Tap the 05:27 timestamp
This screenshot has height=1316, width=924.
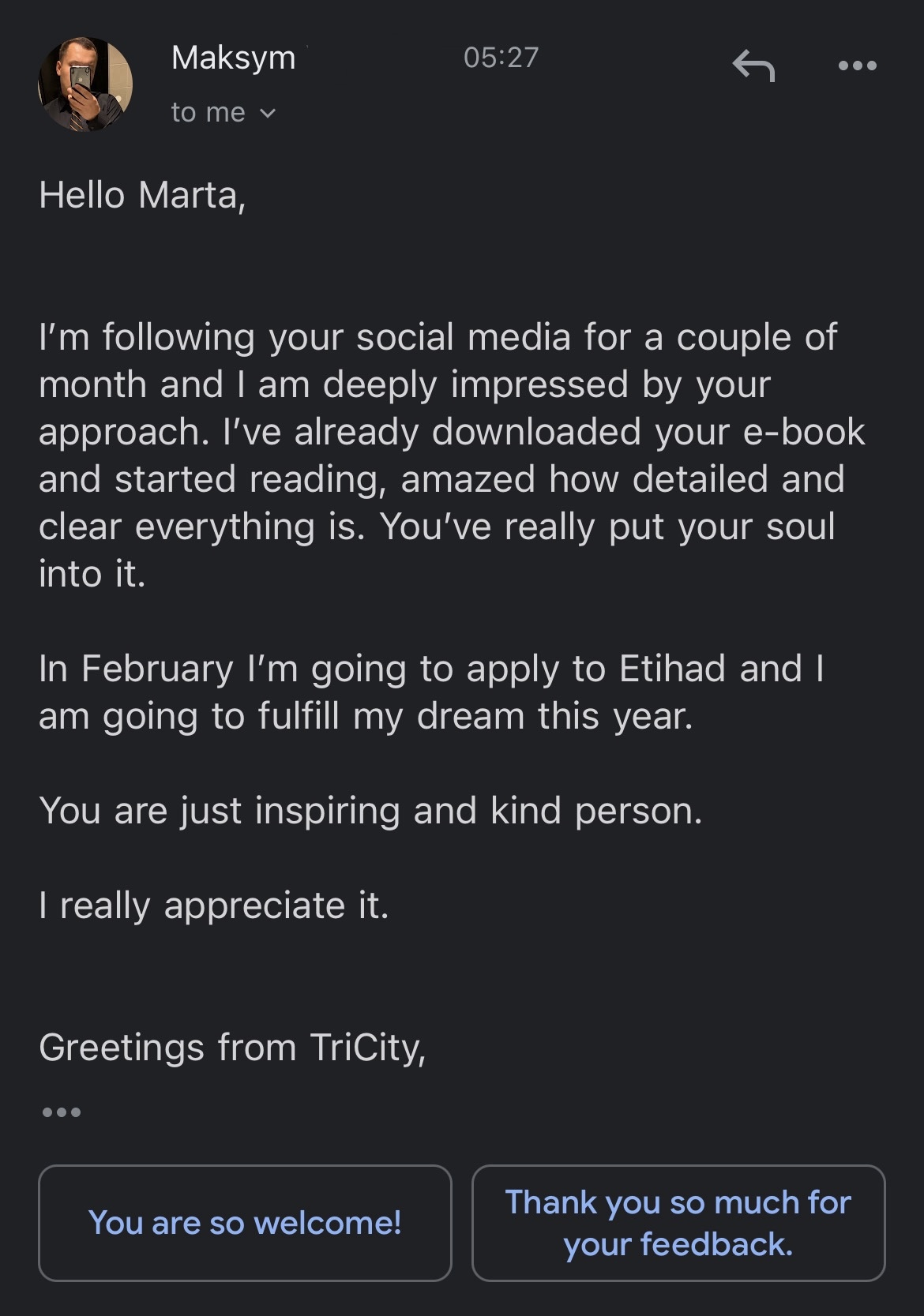pyautogui.click(x=501, y=58)
